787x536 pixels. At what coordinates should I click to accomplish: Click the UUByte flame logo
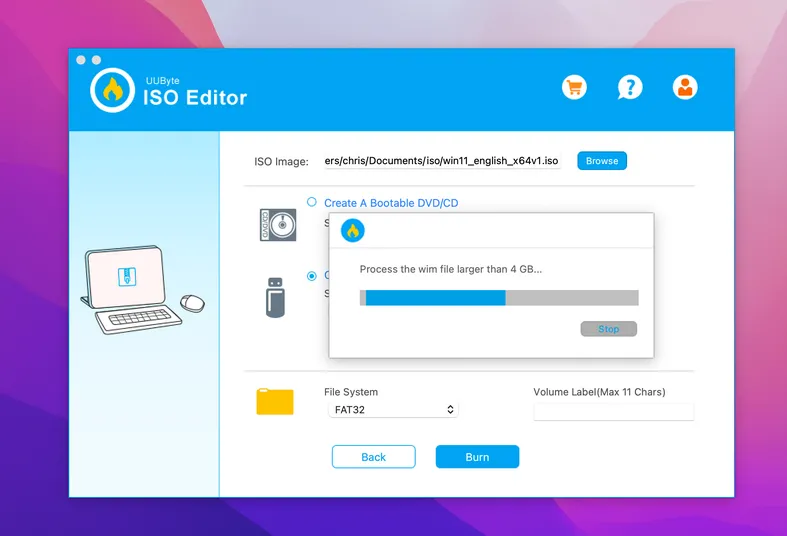(x=112, y=89)
